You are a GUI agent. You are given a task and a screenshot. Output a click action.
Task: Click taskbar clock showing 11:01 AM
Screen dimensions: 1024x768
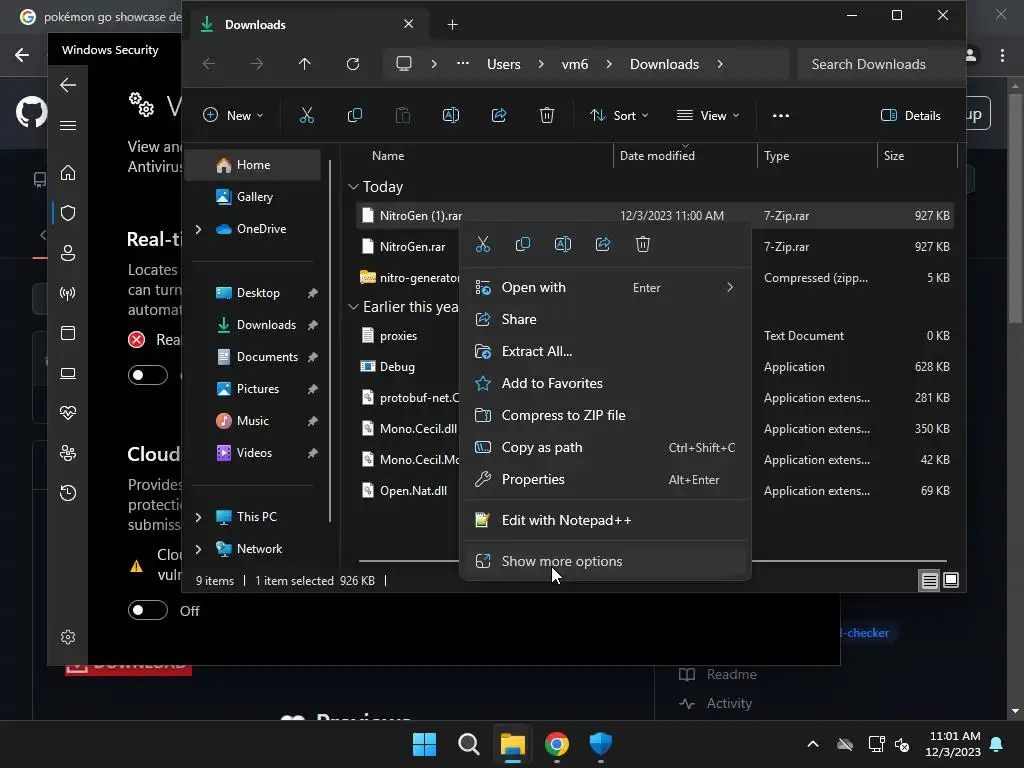click(x=953, y=744)
